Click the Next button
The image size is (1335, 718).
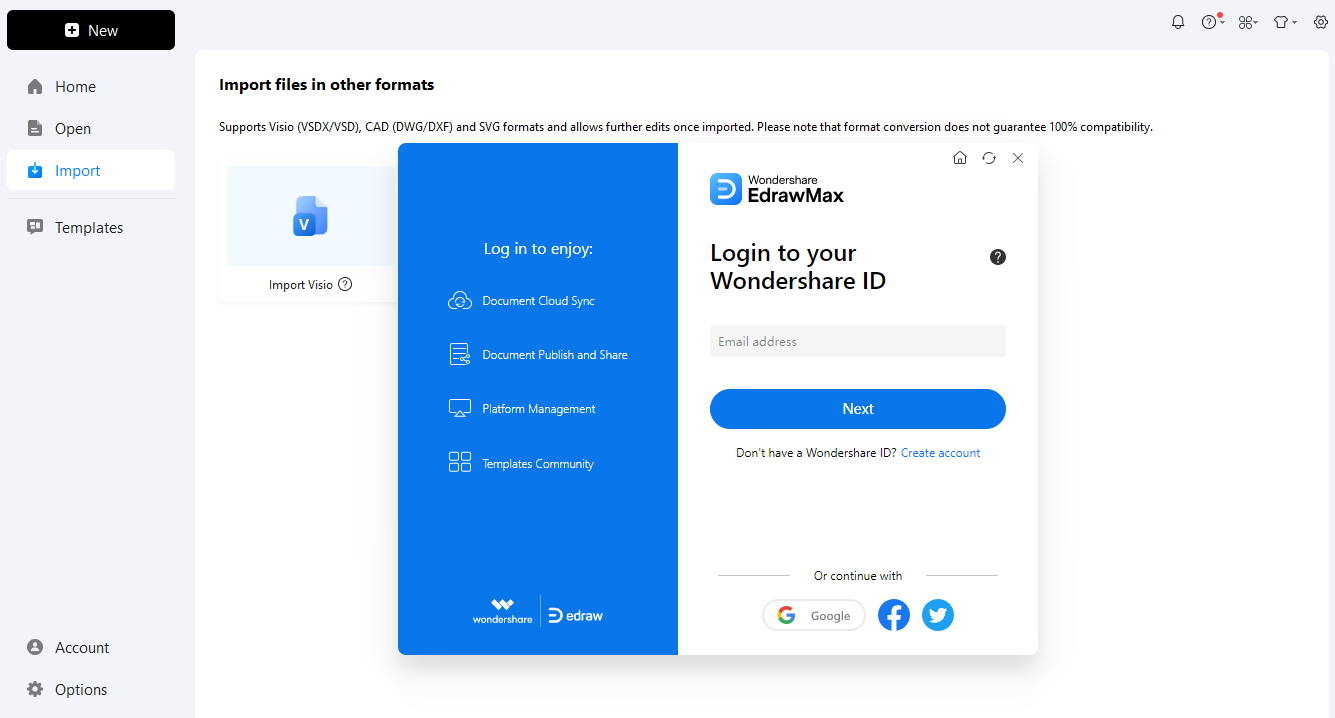point(858,409)
